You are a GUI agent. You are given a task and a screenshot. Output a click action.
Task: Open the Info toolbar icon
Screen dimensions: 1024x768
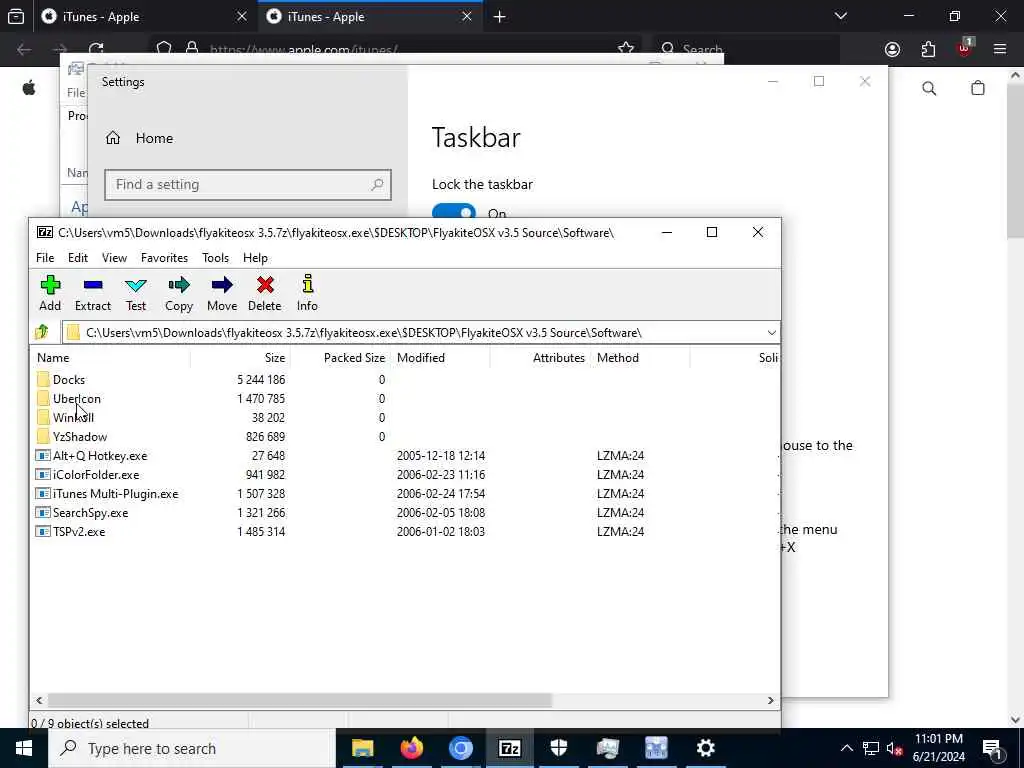[x=307, y=293]
